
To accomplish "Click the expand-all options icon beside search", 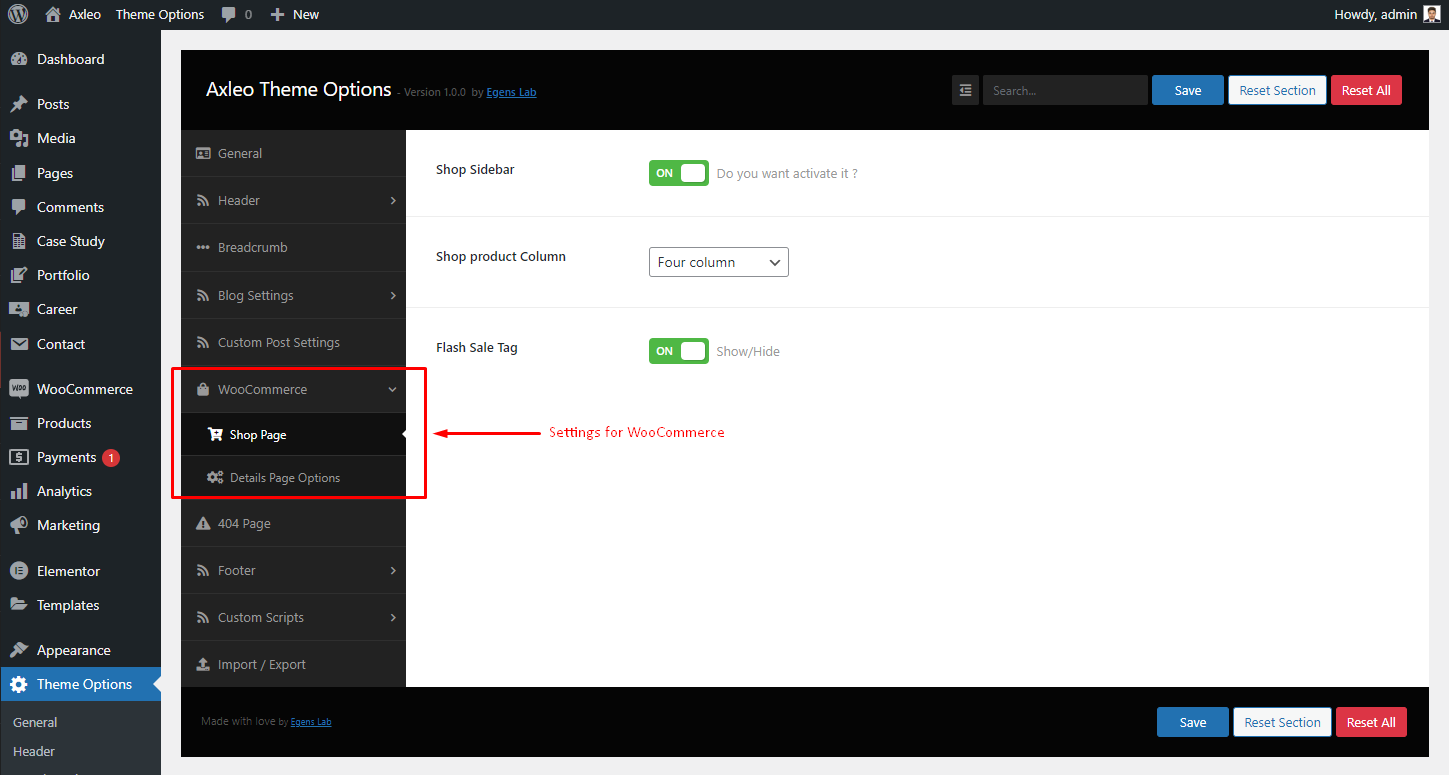I will pyautogui.click(x=965, y=90).
